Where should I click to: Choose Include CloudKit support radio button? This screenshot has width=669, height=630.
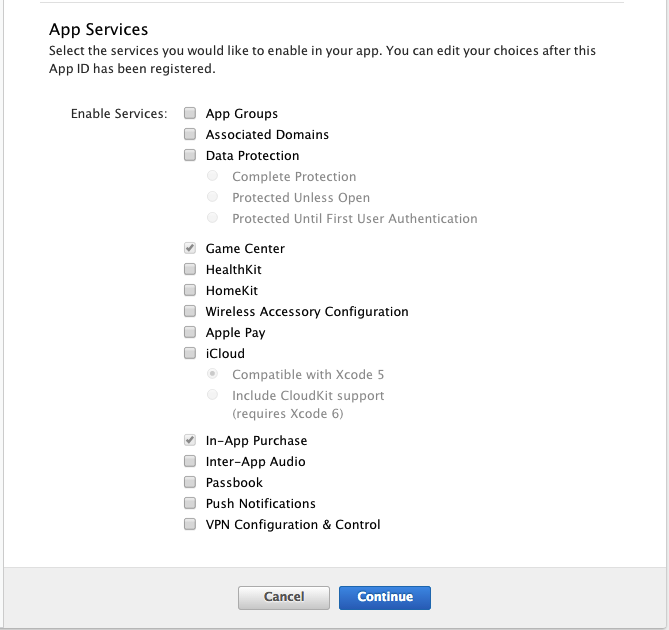[212, 395]
